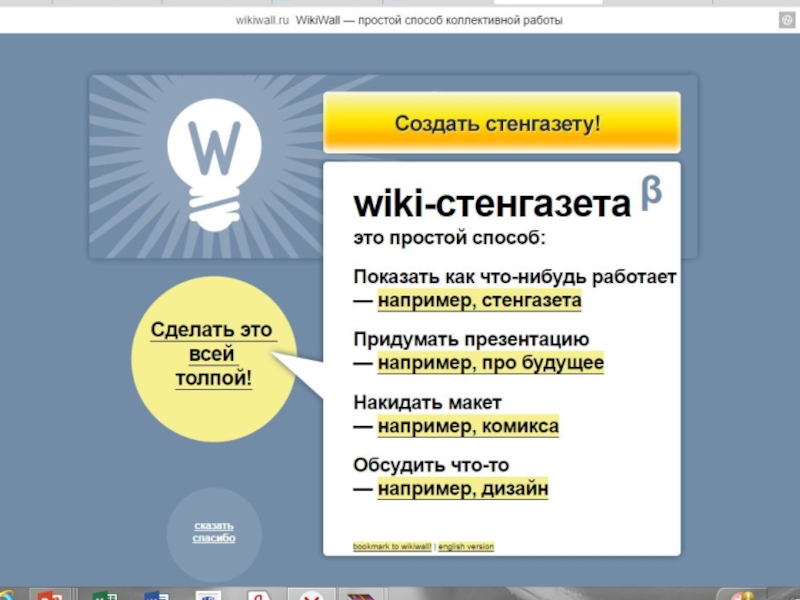Screen dimensions: 800x600
Task: Click the text это простой способ:
Action: 449,238
